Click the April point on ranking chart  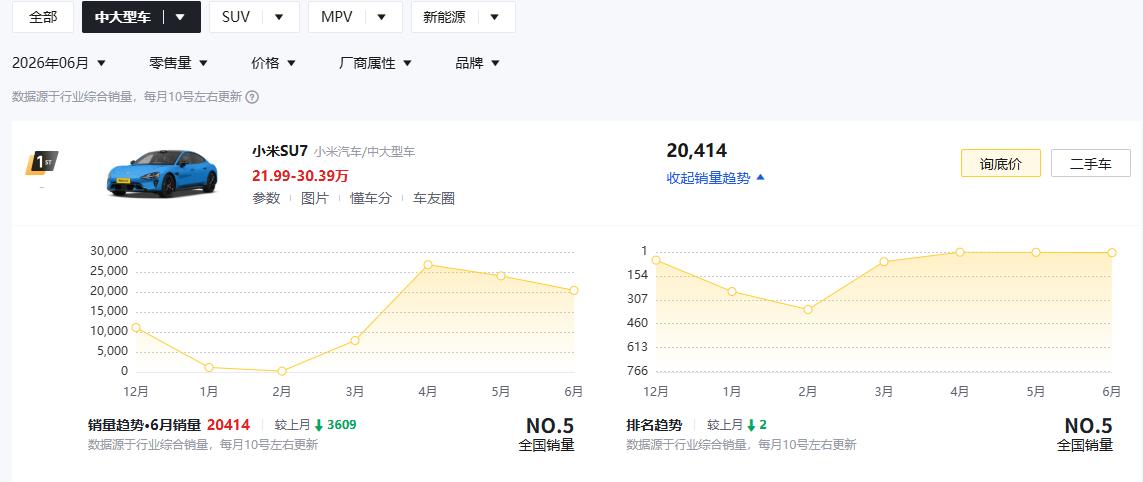coord(960,252)
